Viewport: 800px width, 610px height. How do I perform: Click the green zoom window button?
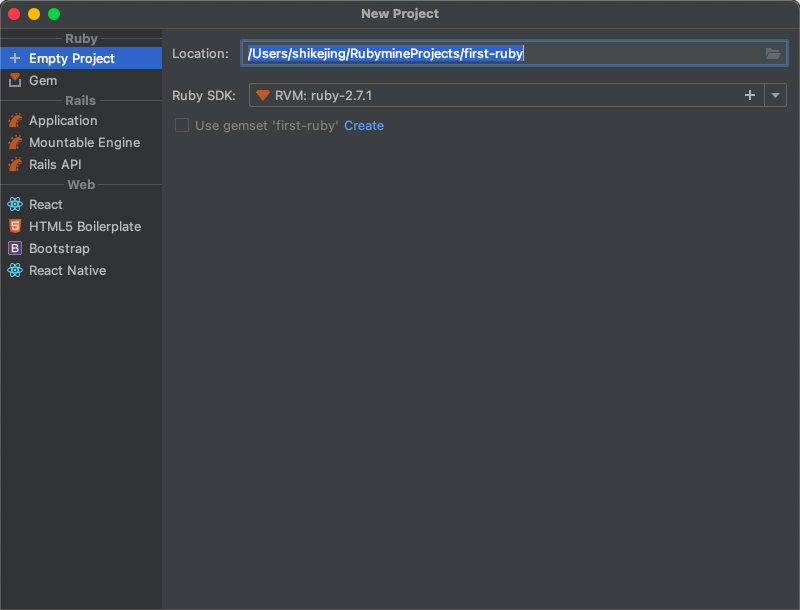coord(54,14)
